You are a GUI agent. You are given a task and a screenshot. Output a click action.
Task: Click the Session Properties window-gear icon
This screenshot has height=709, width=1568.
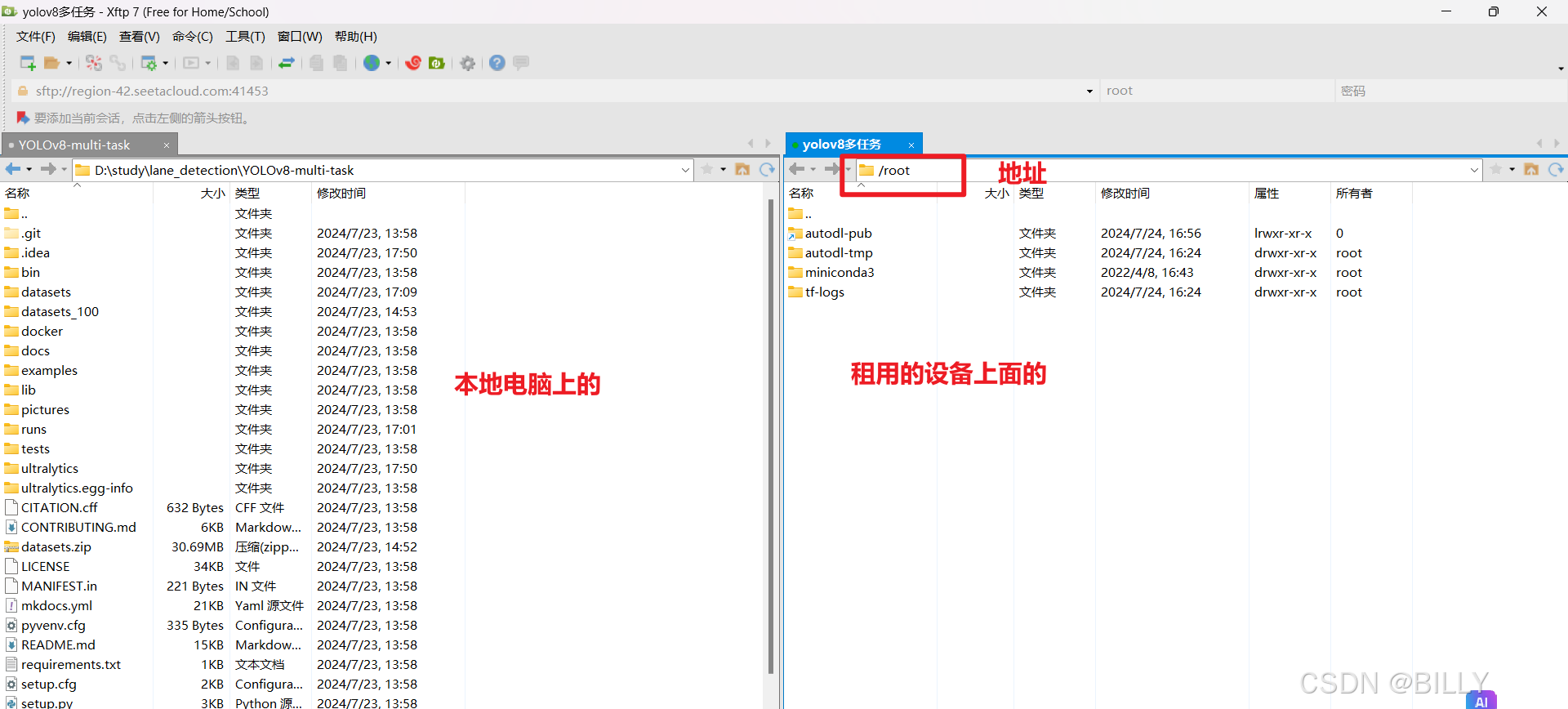click(x=149, y=63)
